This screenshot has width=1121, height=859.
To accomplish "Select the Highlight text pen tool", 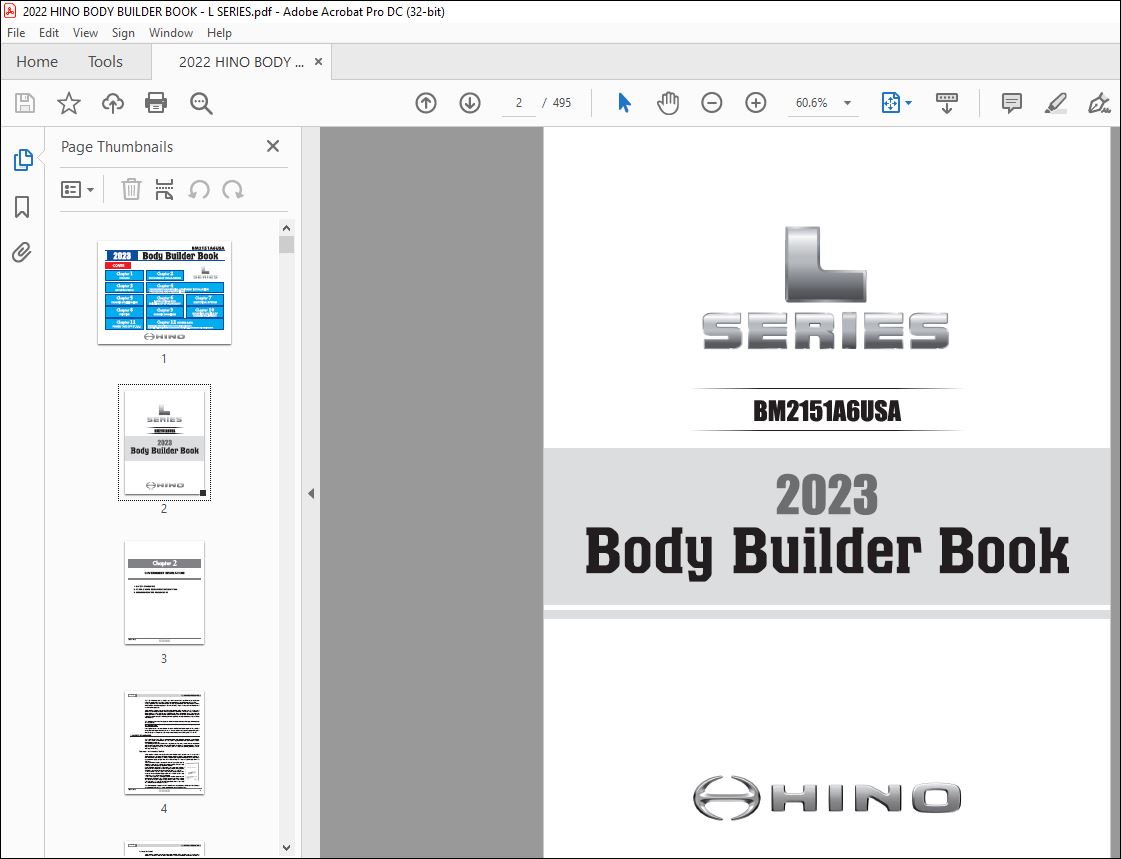I will tap(1056, 103).
